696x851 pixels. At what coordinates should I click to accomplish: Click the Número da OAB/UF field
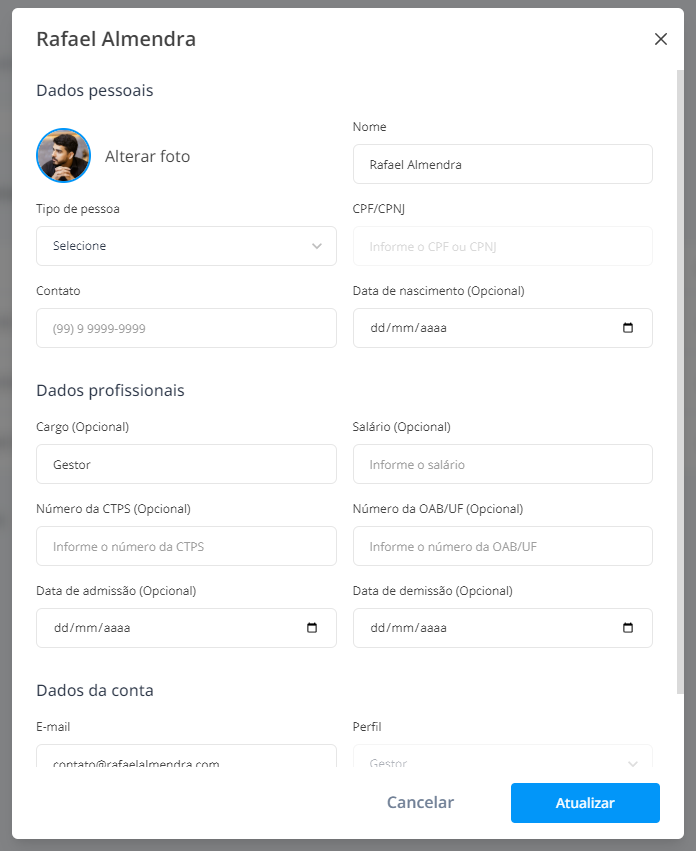click(x=503, y=546)
